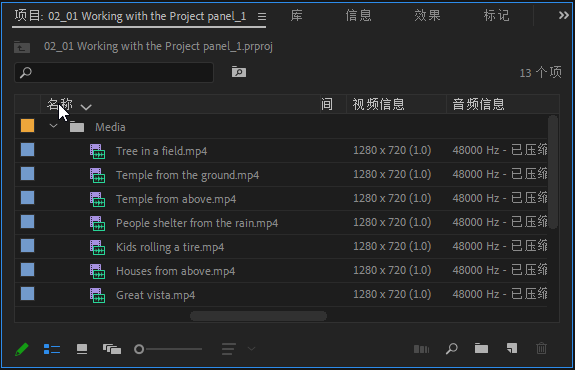Collapse the Media bin chevron
Viewport: 575px width, 370px height.
pos(53,126)
